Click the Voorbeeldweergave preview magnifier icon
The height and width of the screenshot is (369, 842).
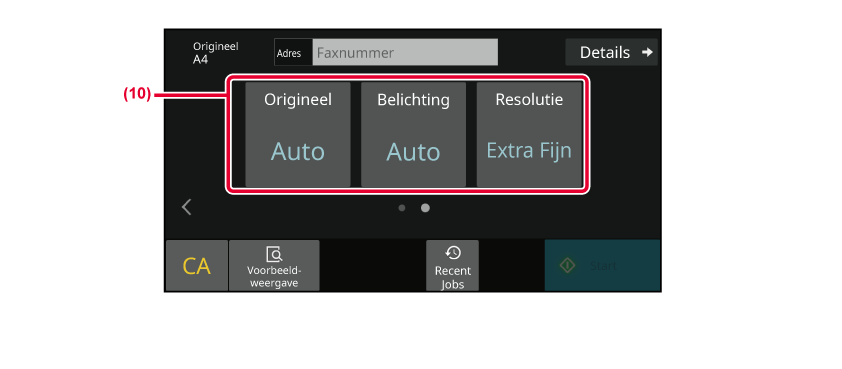coord(274,255)
